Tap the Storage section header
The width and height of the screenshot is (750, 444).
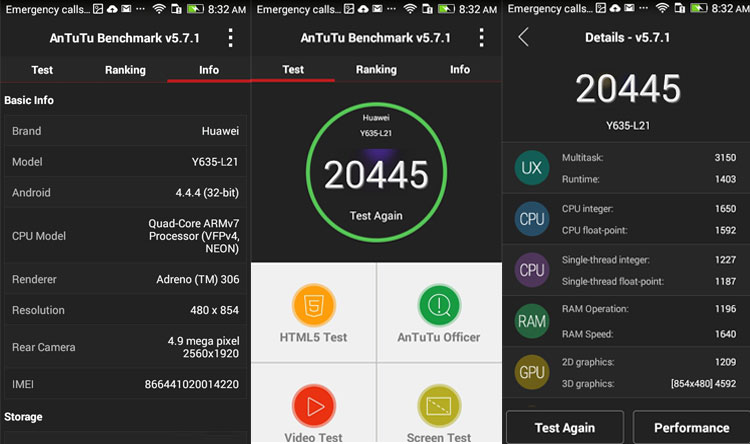tap(23, 417)
